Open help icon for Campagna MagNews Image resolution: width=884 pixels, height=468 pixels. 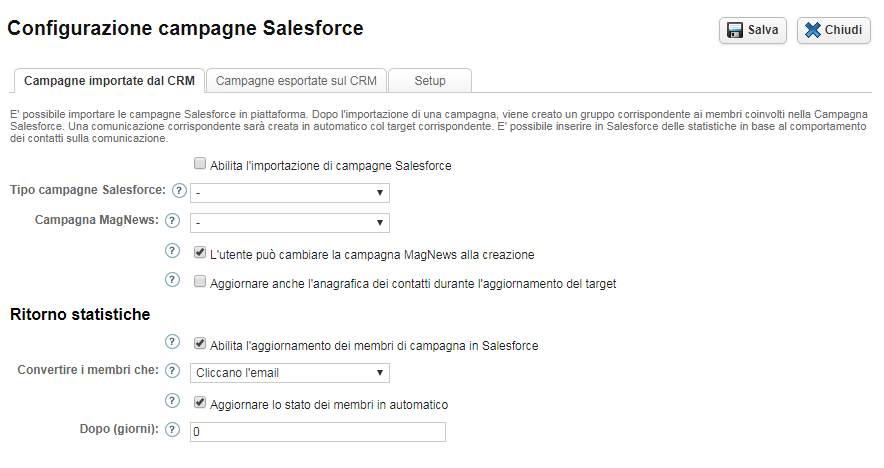[172, 220]
